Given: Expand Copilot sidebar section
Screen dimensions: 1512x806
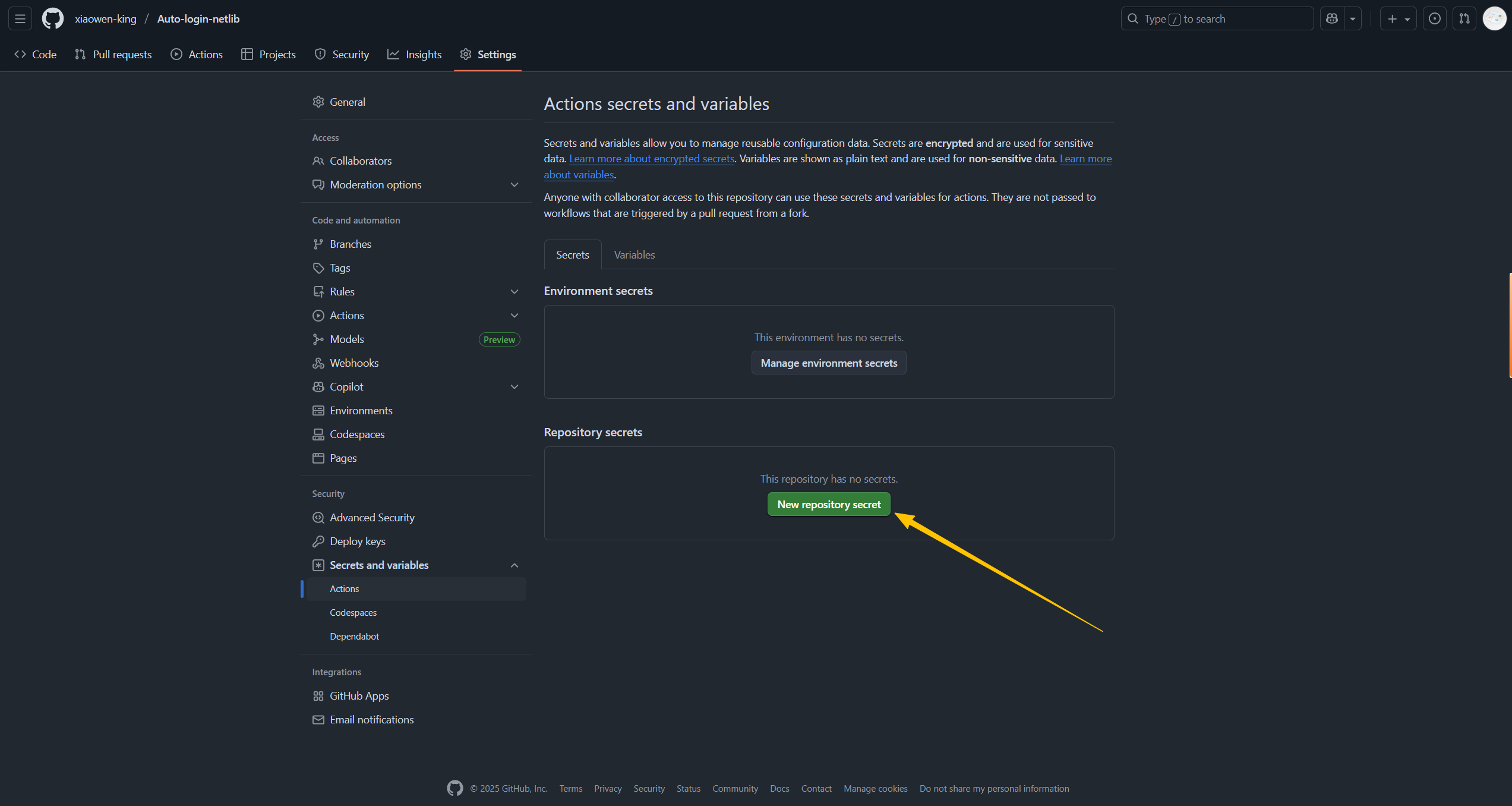Looking at the screenshot, I should coord(514,387).
